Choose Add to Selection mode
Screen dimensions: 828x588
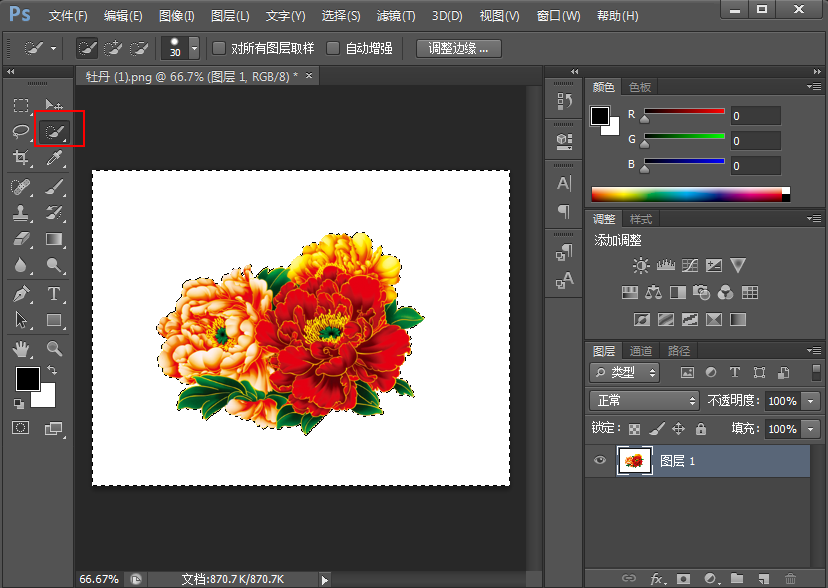pos(113,49)
